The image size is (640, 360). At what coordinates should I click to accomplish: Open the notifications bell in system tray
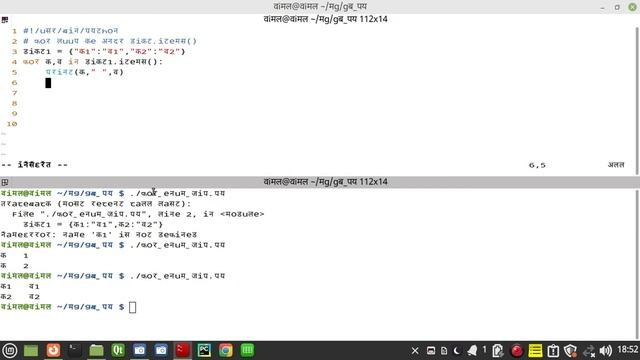[x=472, y=350]
